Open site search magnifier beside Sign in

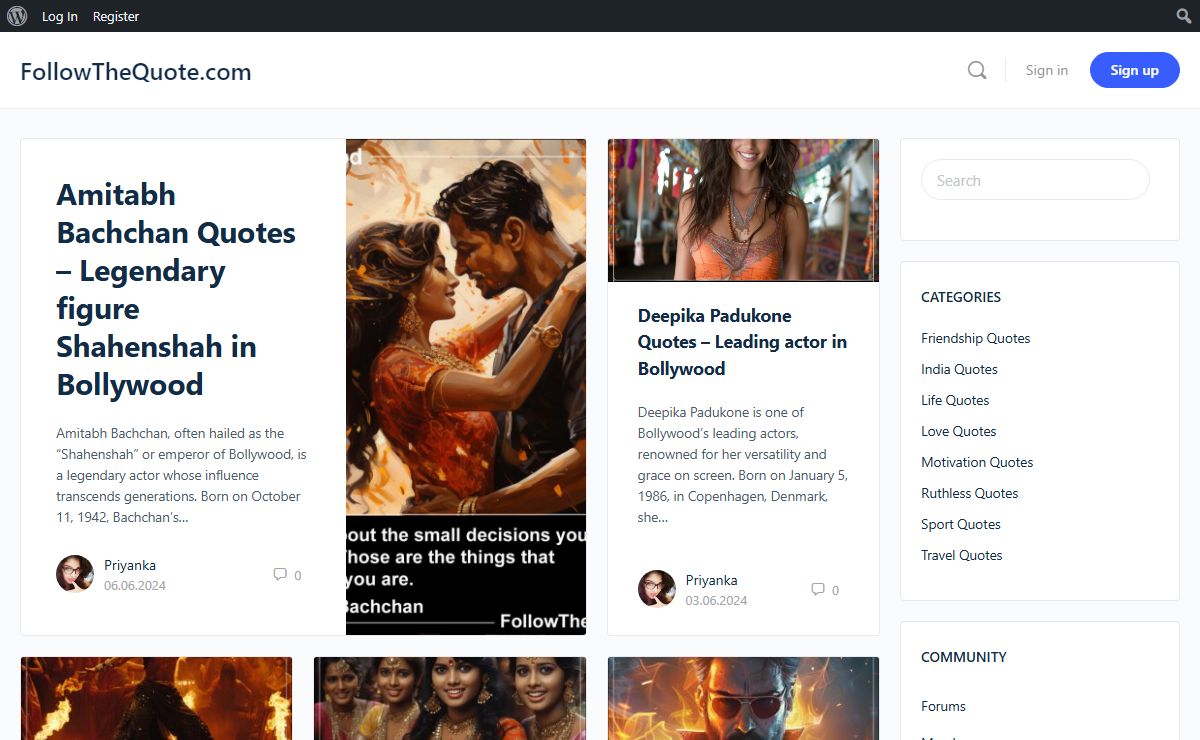pyautogui.click(x=977, y=70)
